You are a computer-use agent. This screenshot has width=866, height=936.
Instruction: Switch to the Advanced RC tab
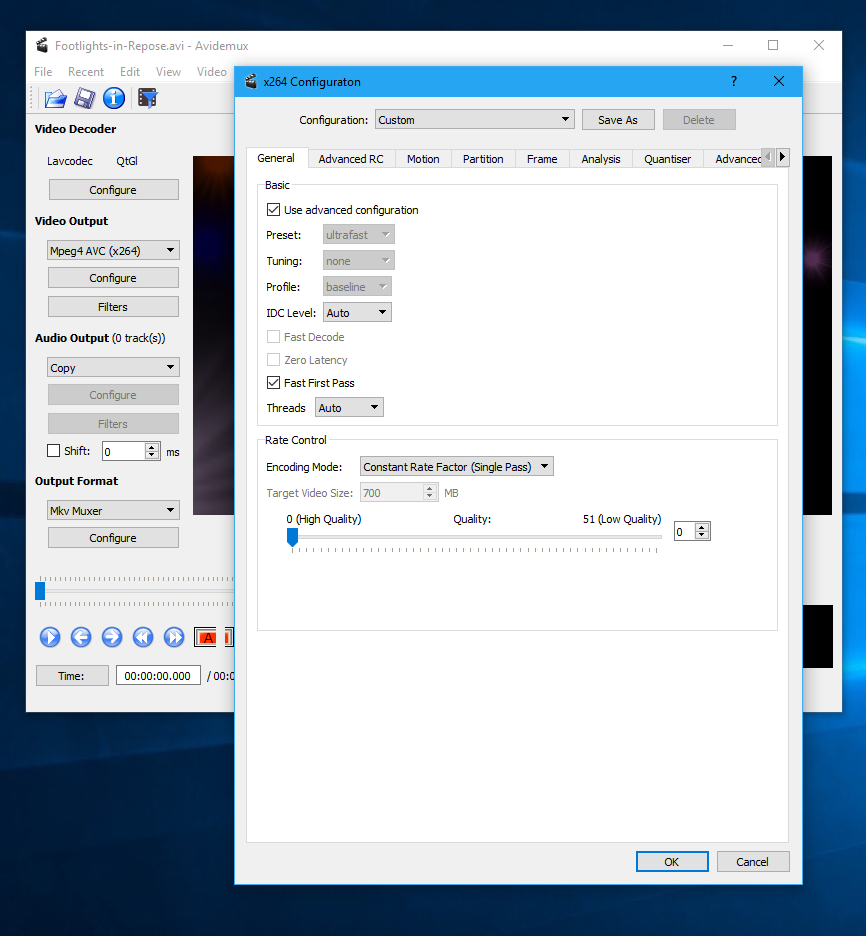tap(351, 159)
